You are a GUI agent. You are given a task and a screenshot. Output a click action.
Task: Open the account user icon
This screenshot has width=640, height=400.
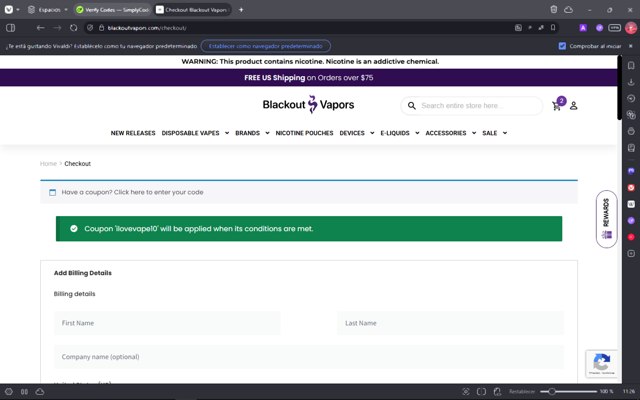(573, 106)
